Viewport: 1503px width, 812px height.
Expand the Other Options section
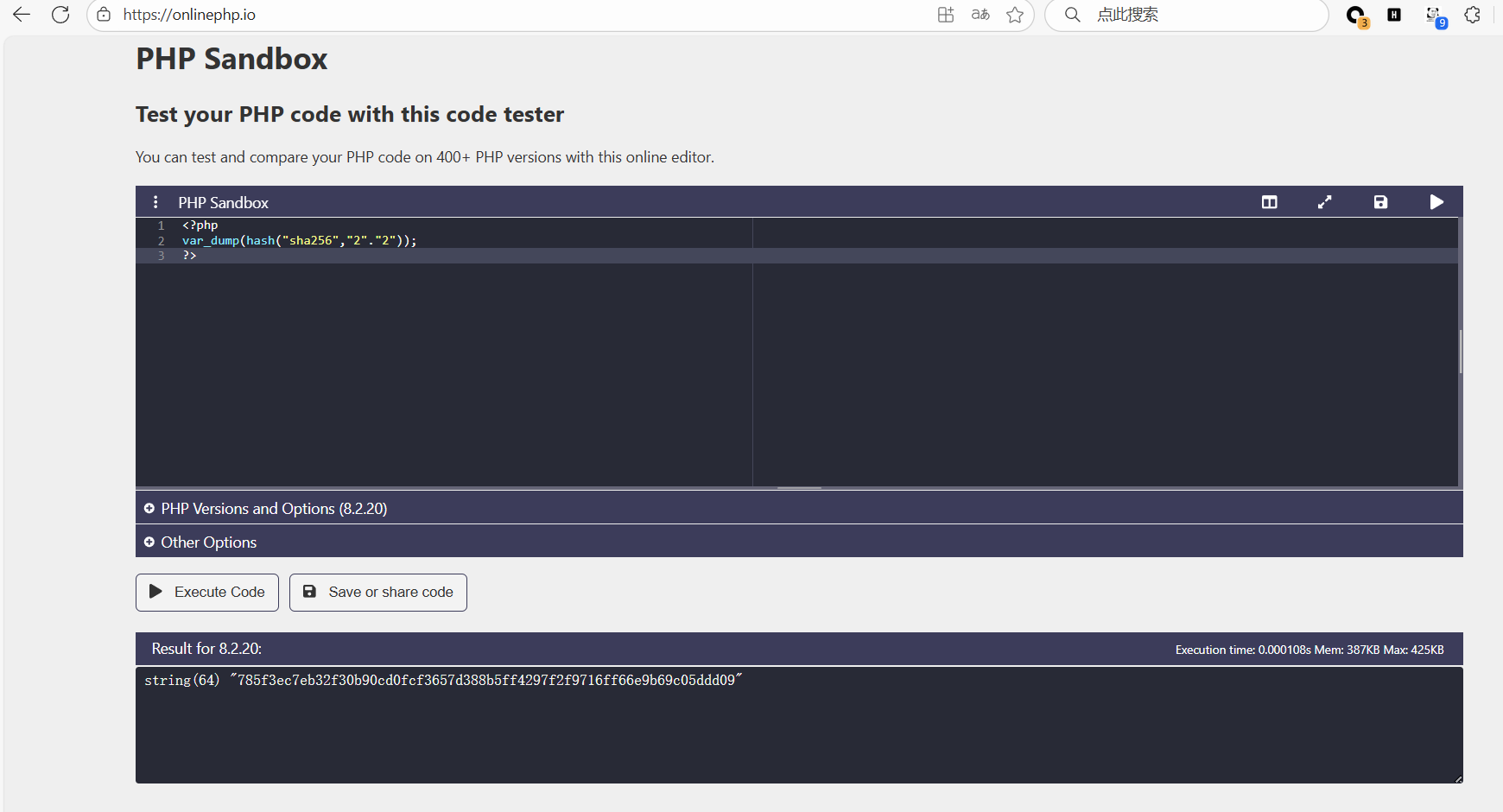click(x=799, y=542)
